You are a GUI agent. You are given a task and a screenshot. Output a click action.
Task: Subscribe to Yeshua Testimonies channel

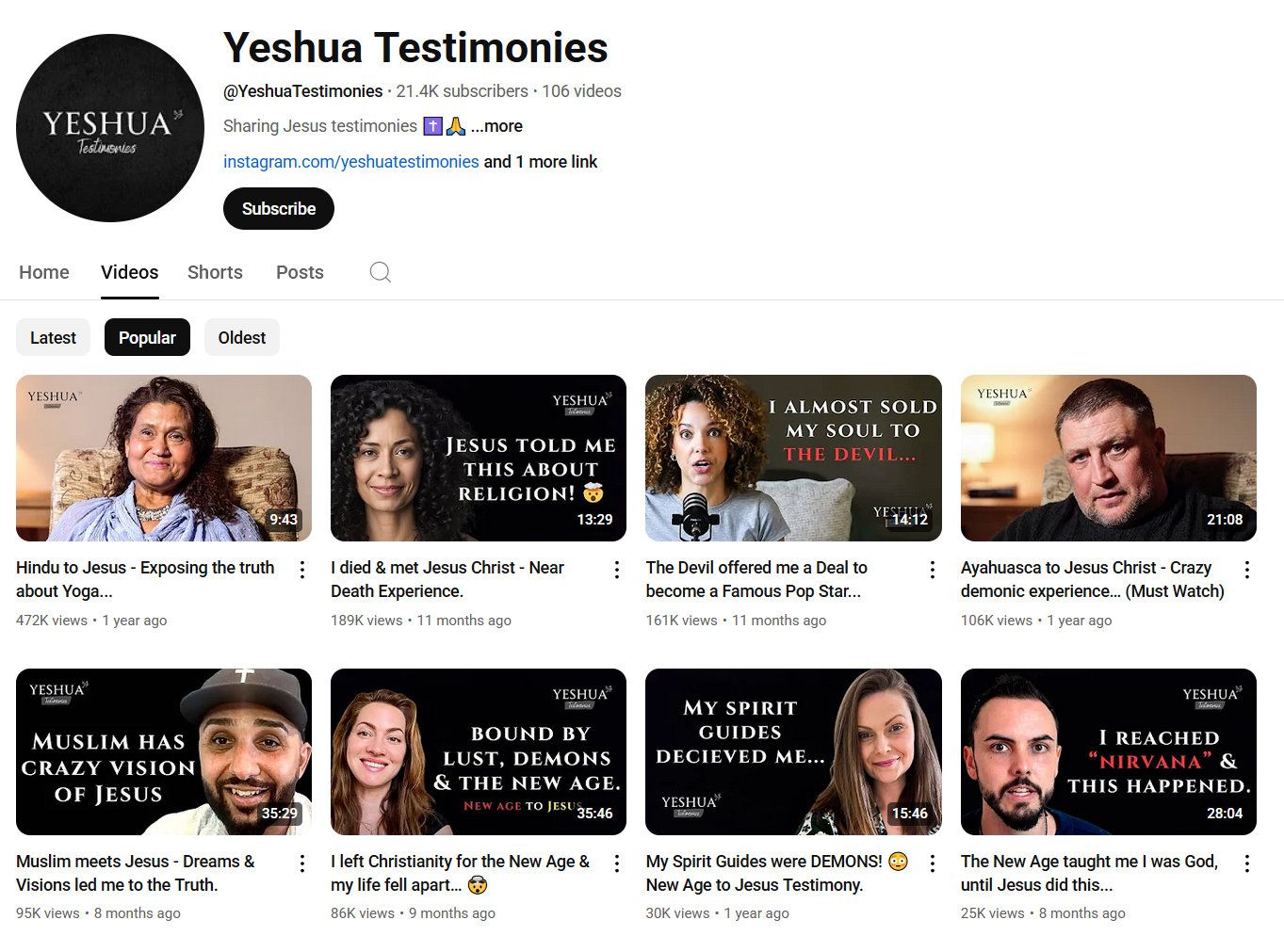tap(279, 209)
